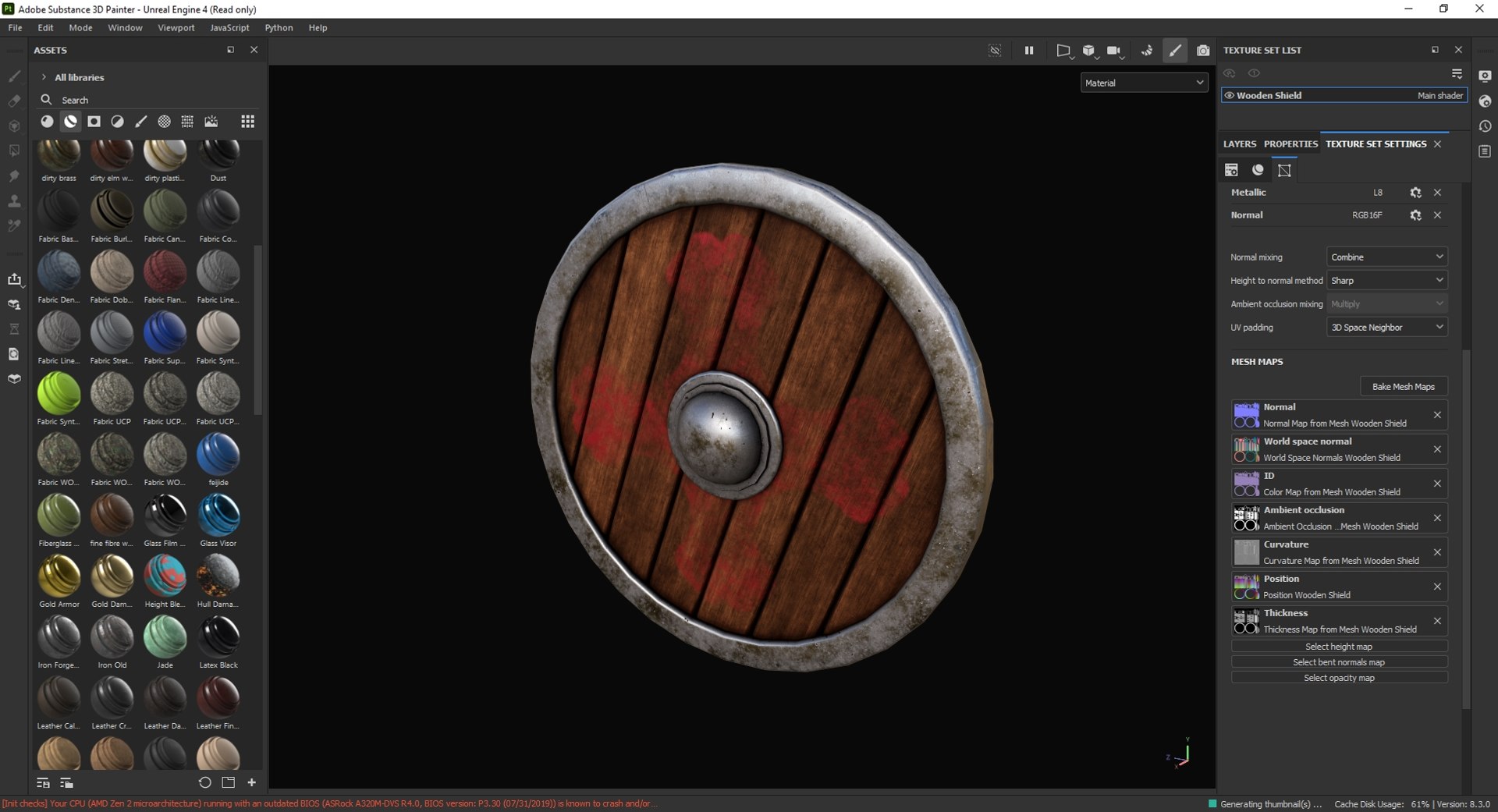Viewport: 1498px width, 812px height.
Task: Select the Material picker tool
Action: (14, 225)
